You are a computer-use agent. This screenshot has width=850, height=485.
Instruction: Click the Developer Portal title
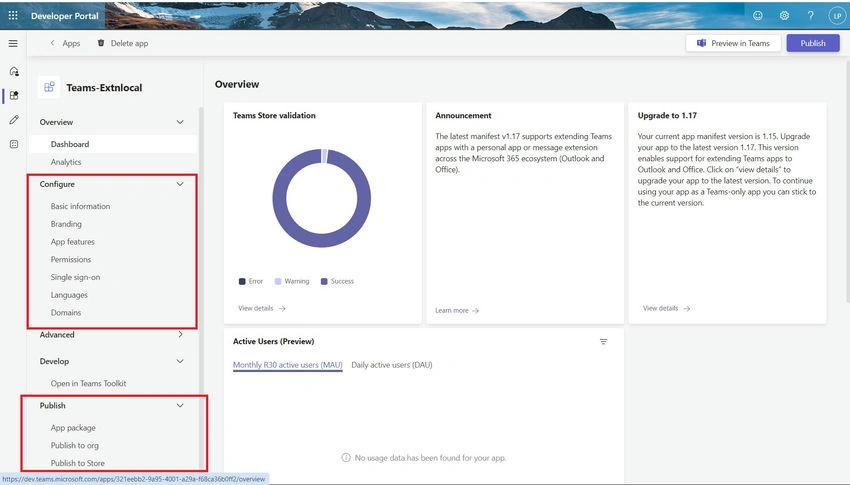(65, 16)
